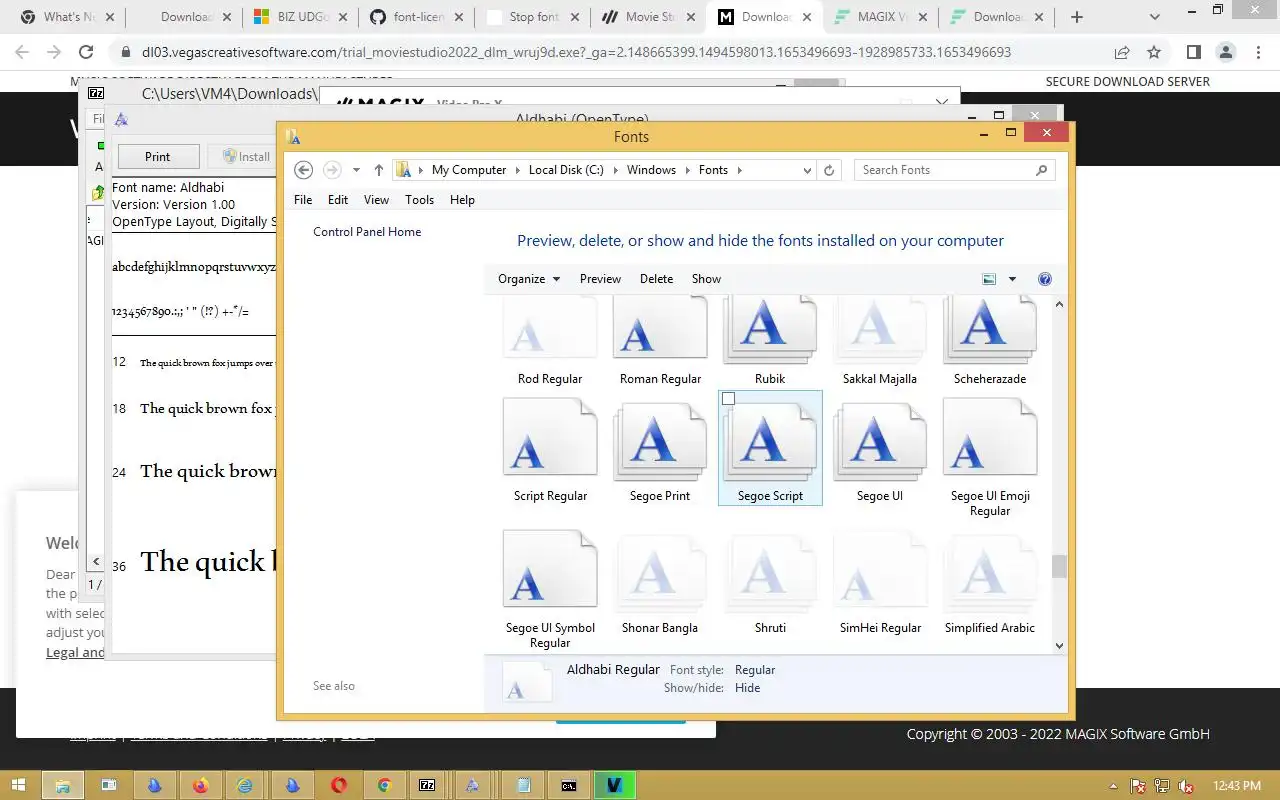Image resolution: width=1280 pixels, height=800 pixels.
Task: Select the Scheherazade font icon
Action: tap(990, 330)
